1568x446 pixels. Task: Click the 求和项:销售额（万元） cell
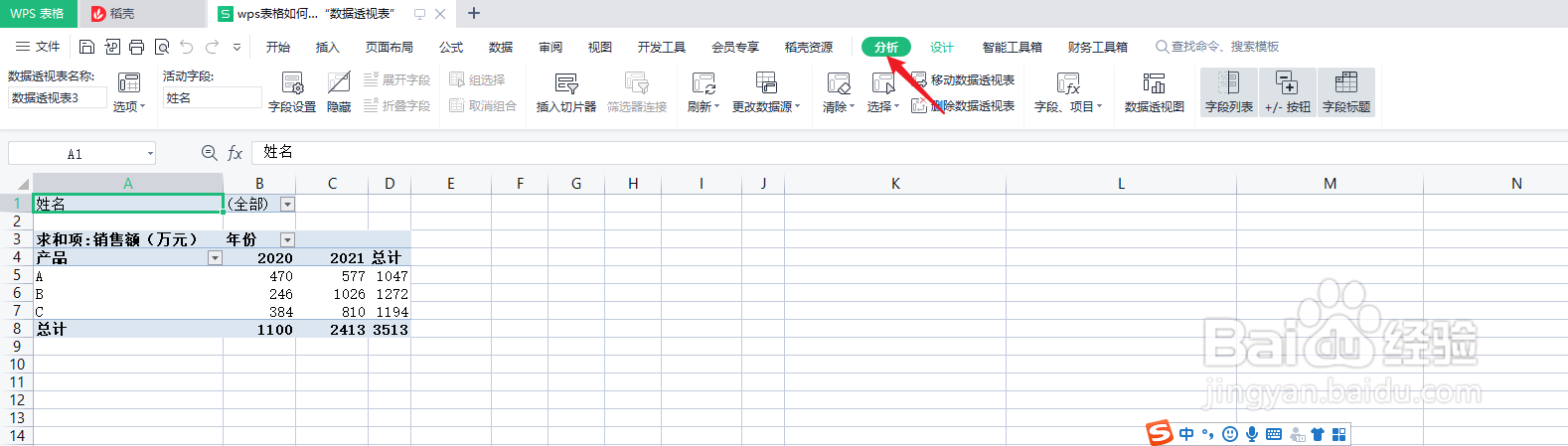(x=128, y=239)
